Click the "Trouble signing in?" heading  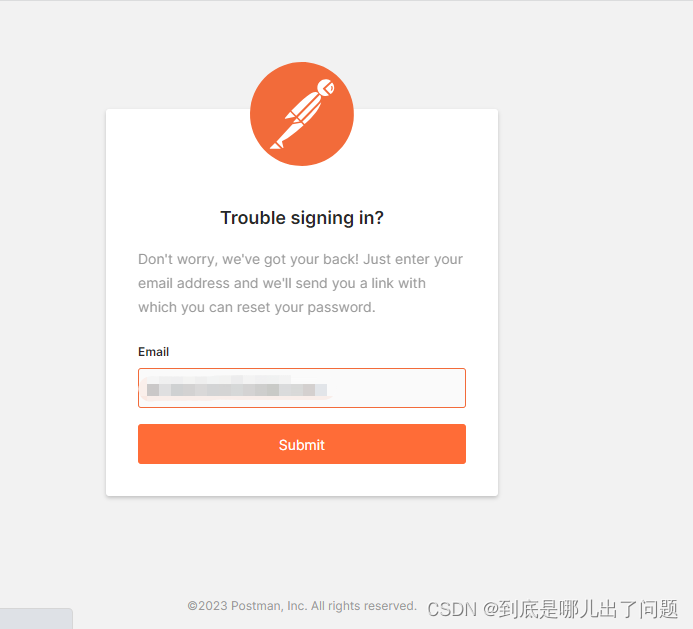302,218
